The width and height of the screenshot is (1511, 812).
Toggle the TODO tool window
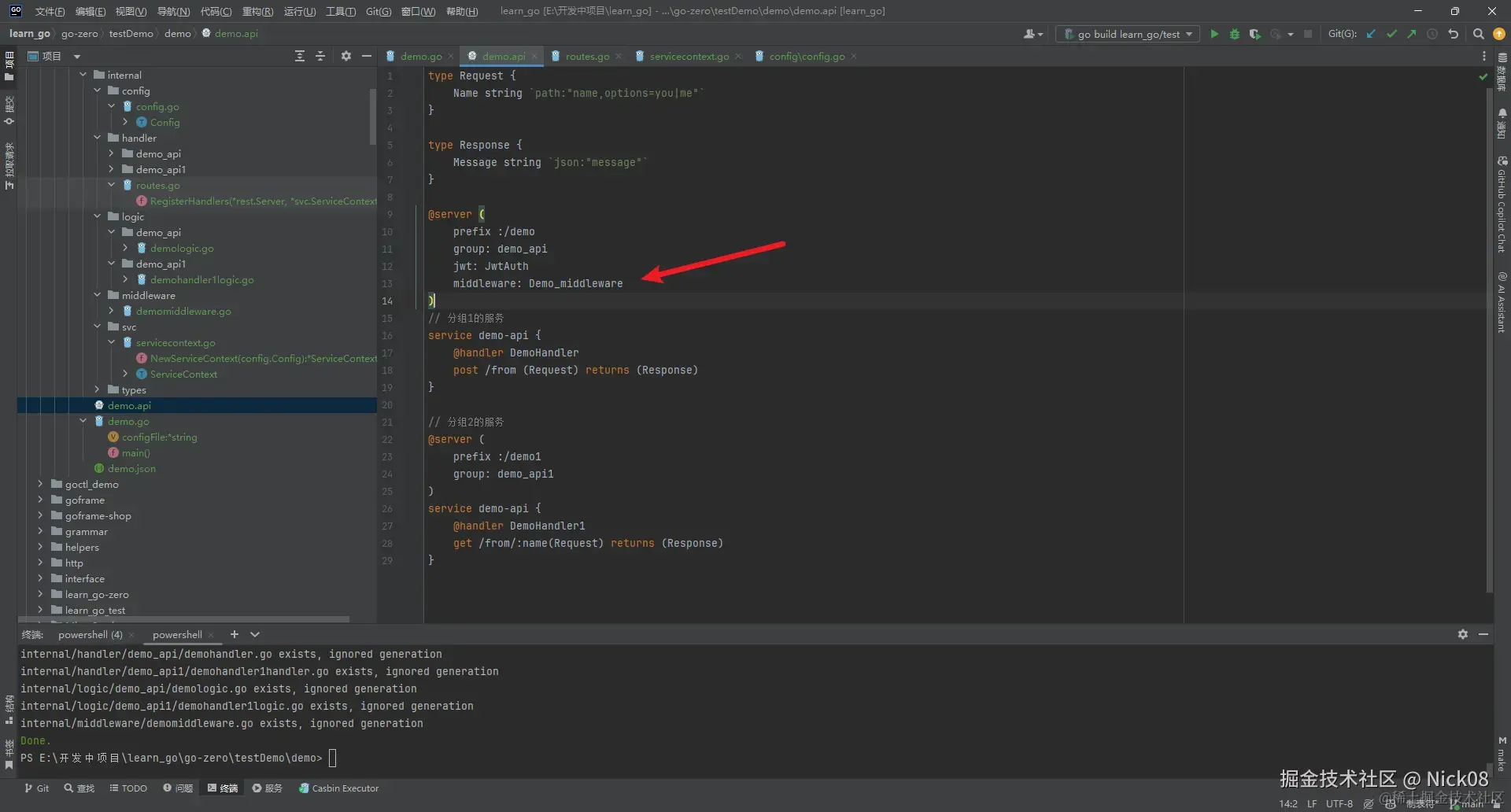128,788
